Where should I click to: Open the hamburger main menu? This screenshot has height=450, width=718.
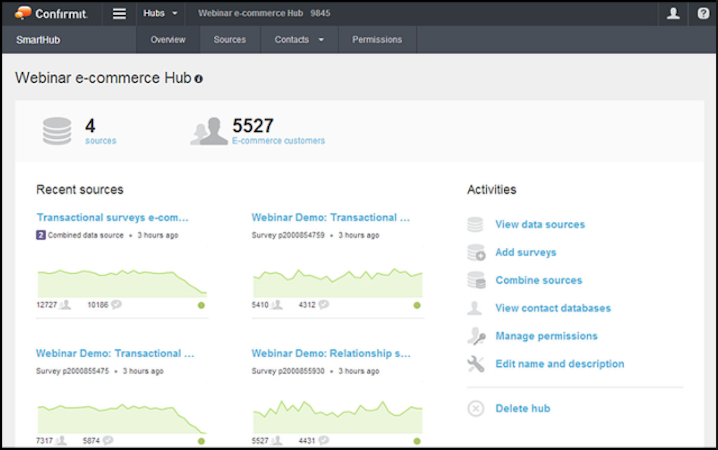coord(119,14)
